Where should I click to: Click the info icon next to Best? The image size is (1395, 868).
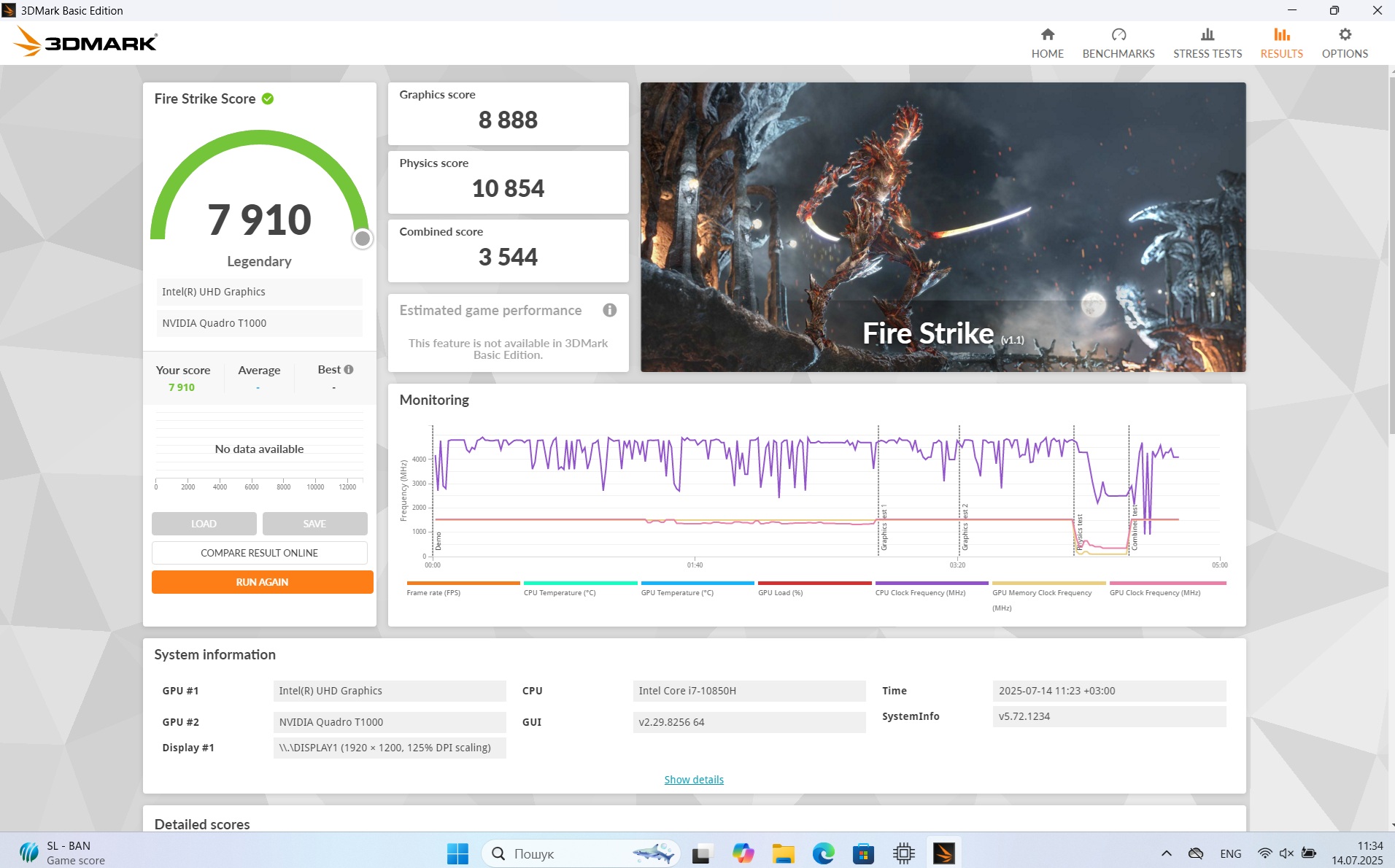click(x=349, y=370)
